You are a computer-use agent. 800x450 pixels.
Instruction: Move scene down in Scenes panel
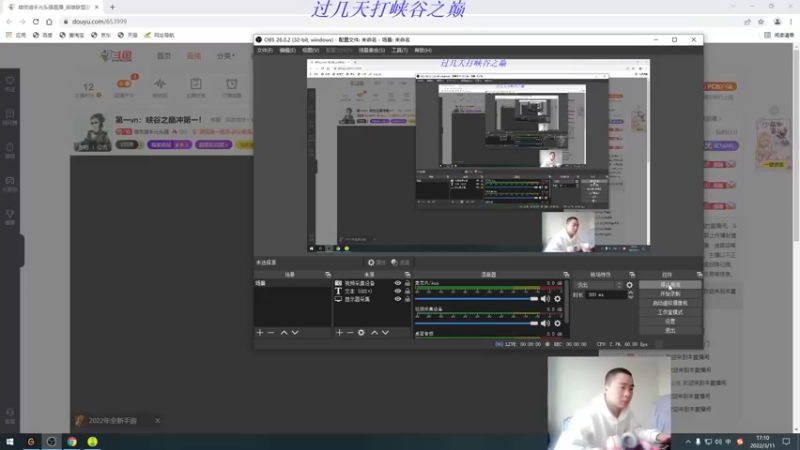point(295,333)
